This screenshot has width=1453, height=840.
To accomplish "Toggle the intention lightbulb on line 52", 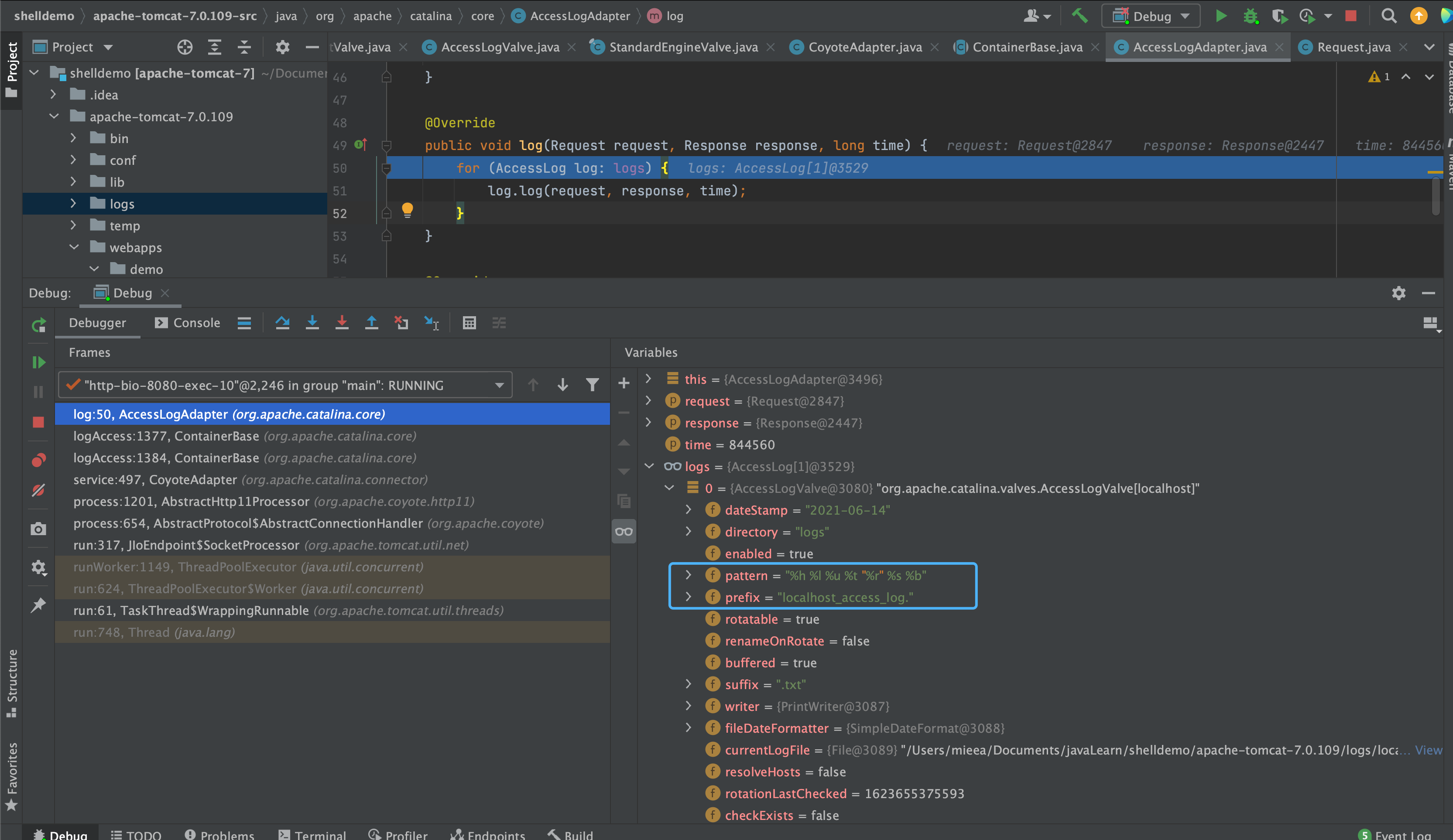I will pos(407,210).
